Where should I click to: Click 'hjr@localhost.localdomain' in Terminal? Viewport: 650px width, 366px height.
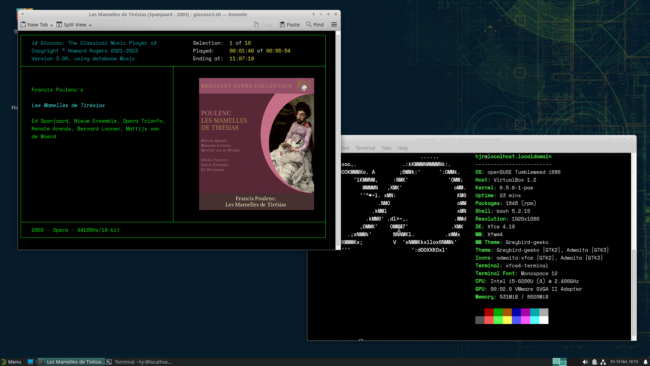pyautogui.click(x=513, y=157)
